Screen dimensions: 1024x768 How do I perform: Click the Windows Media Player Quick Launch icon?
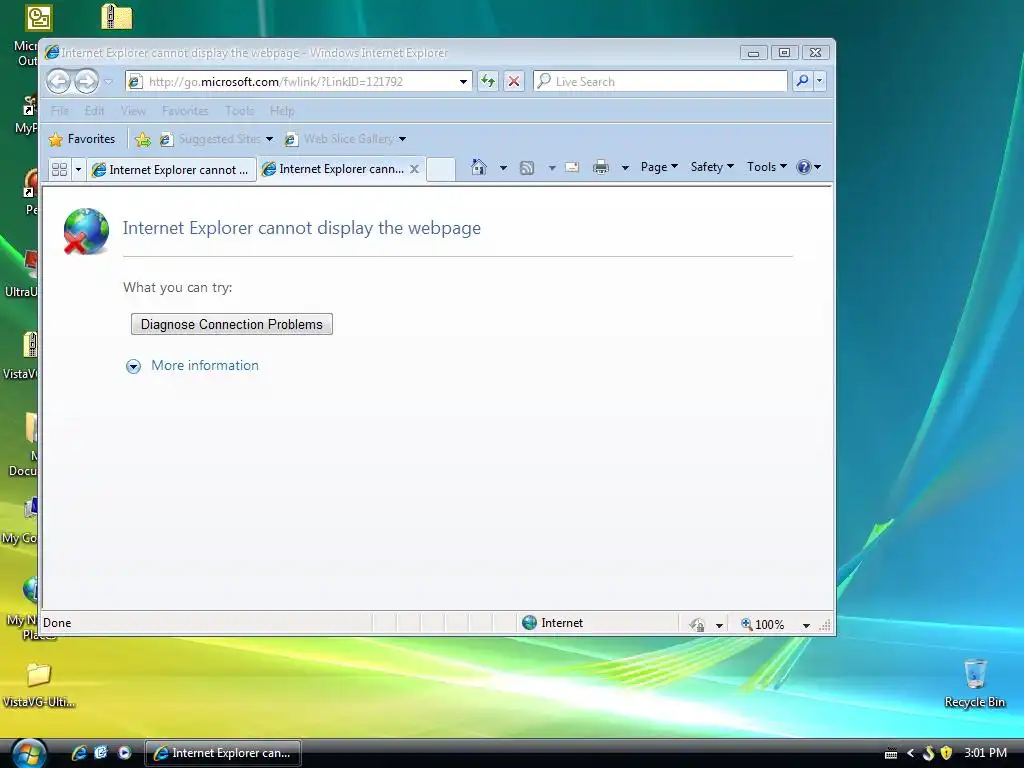[x=124, y=753]
